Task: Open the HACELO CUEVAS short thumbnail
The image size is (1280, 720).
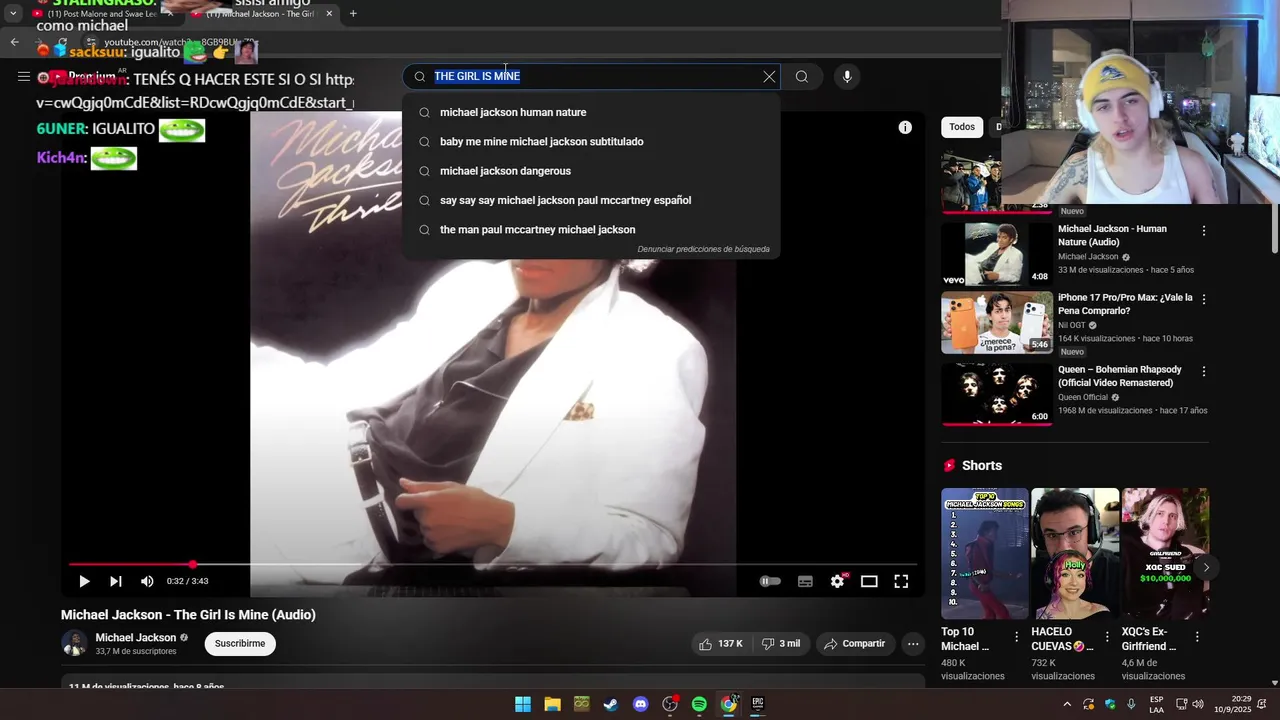Action: coord(1075,554)
